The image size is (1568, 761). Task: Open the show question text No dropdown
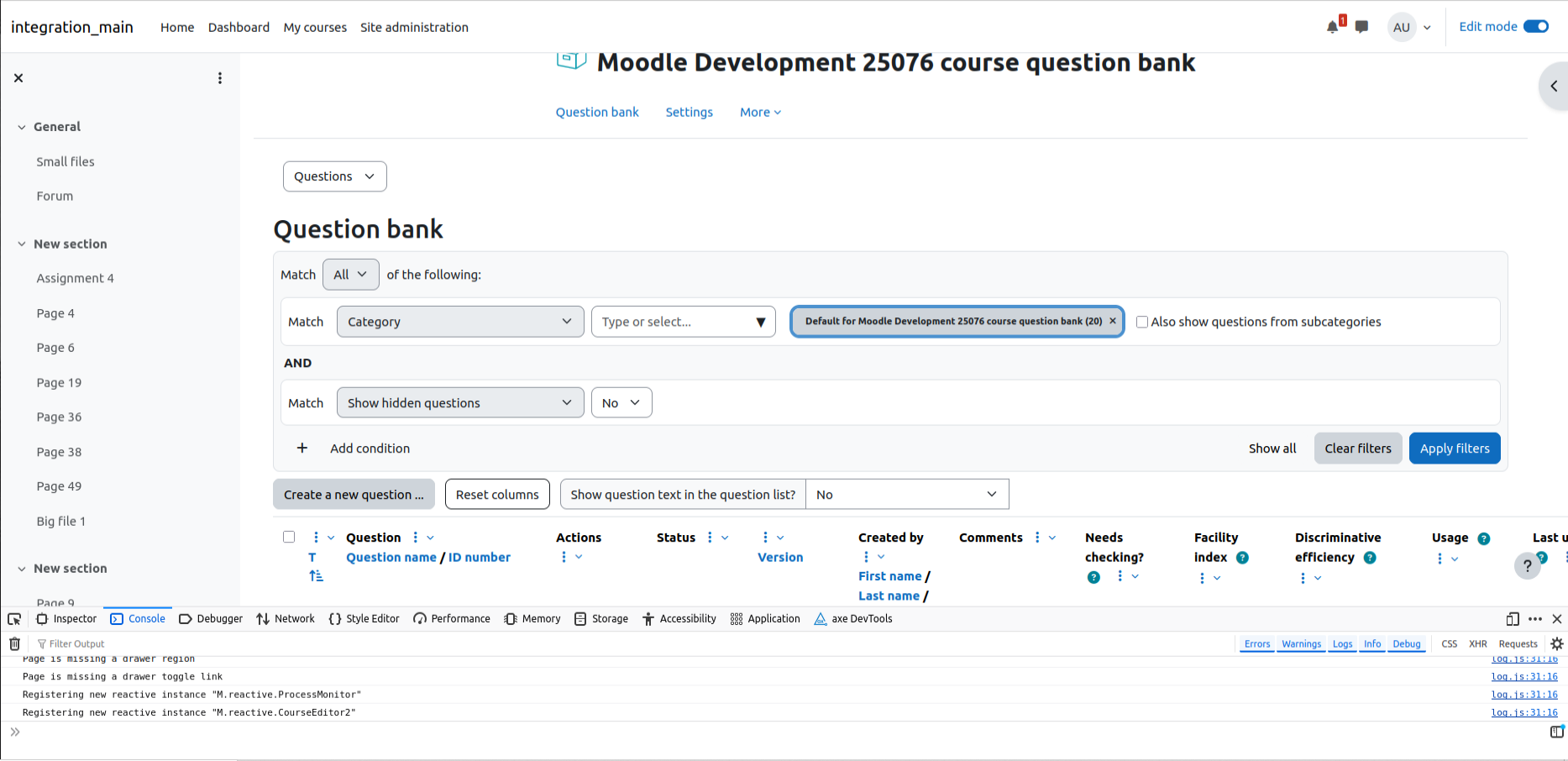click(907, 495)
